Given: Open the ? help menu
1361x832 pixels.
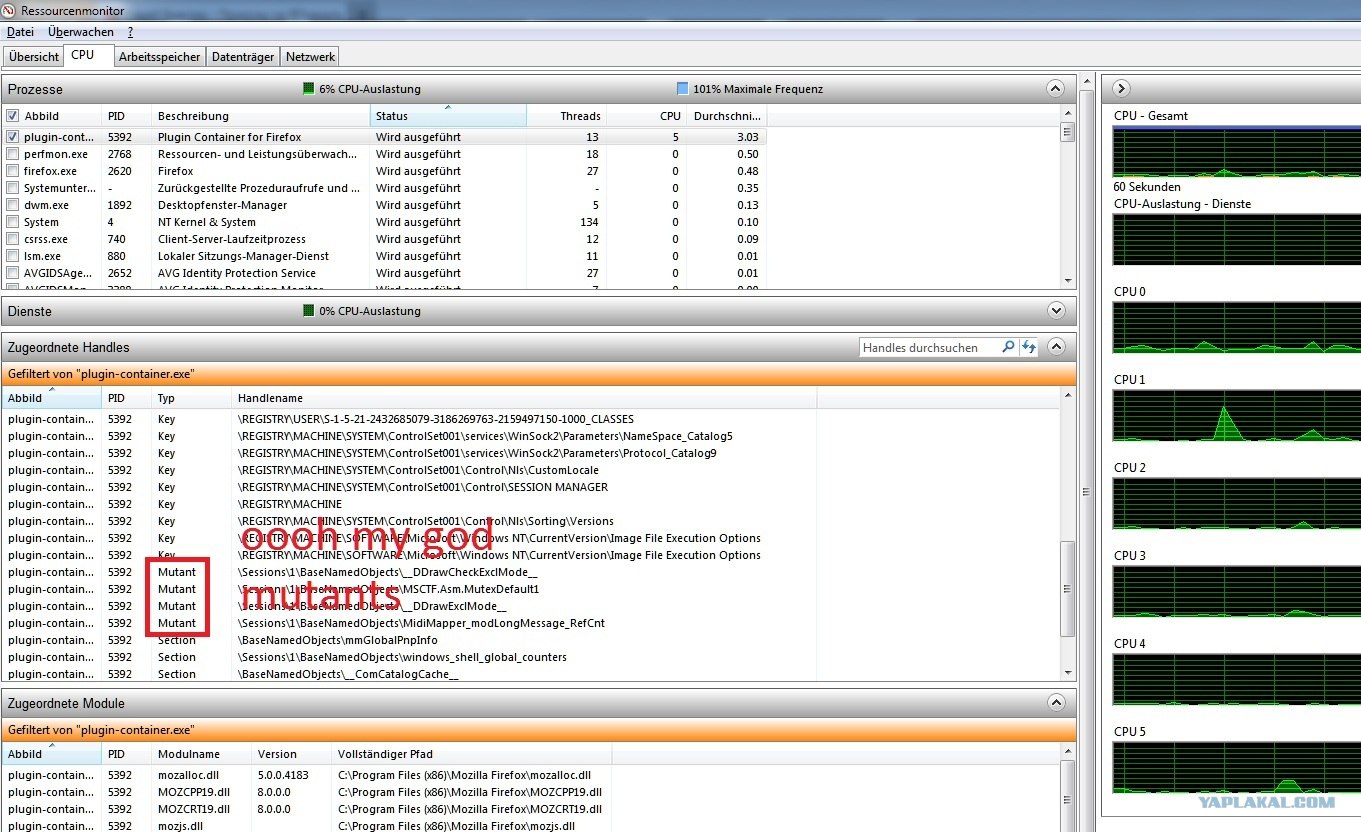Looking at the screenshot, I should (x=130, y=32).
